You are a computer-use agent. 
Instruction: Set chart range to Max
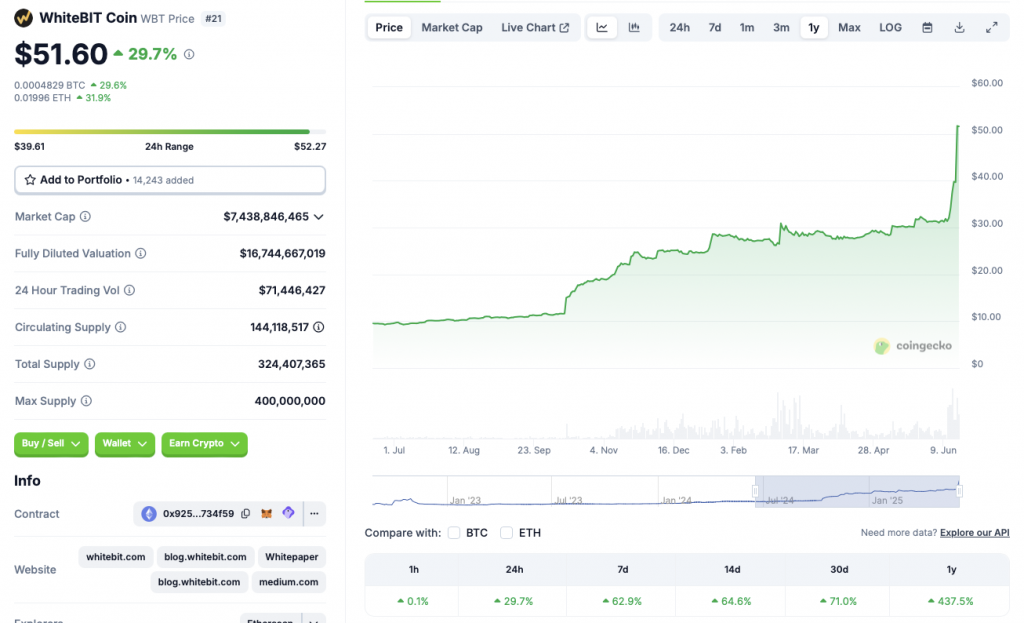tap(849, 27)
